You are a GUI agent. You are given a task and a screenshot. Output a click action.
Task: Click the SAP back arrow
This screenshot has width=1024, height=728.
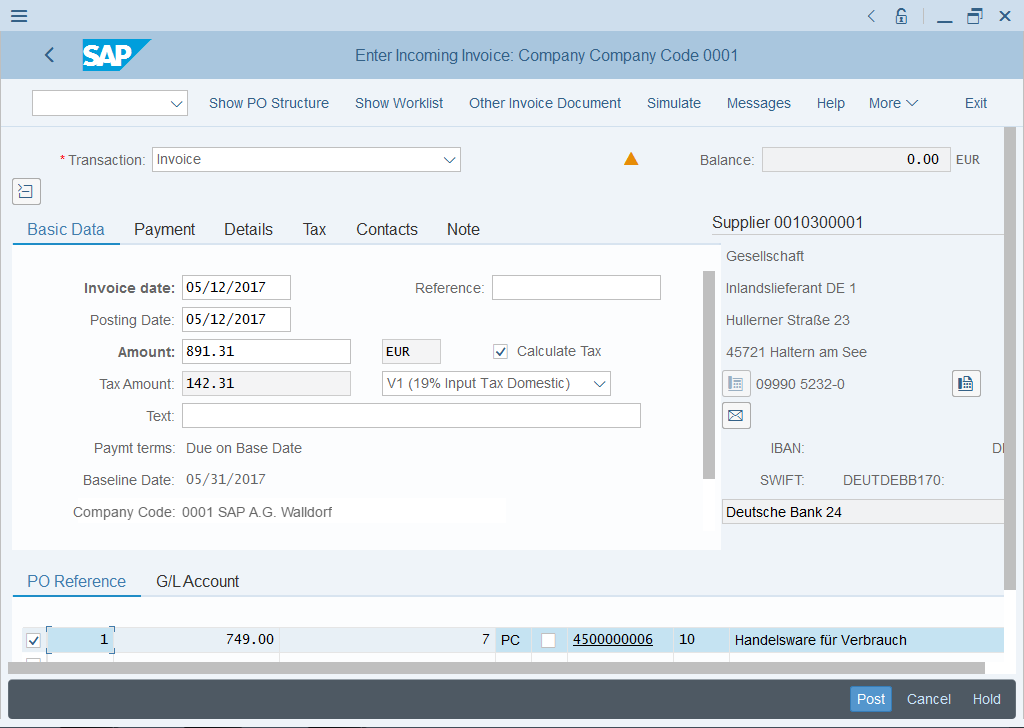(49, 56)
